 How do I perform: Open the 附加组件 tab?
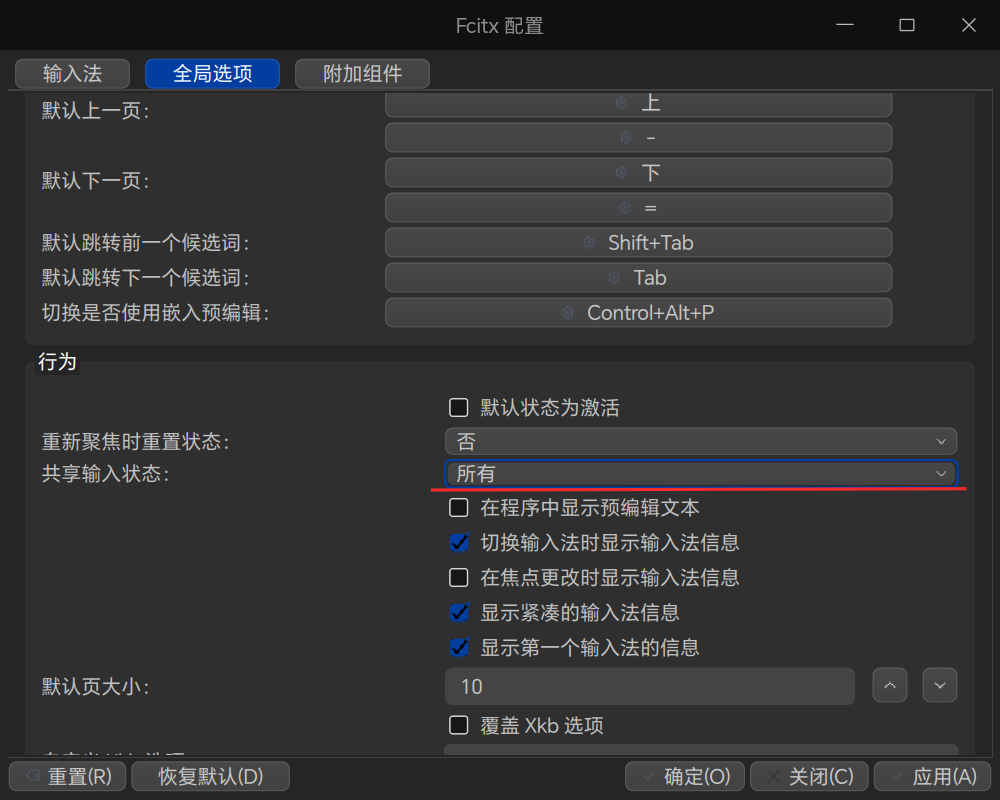click(362, 74)
